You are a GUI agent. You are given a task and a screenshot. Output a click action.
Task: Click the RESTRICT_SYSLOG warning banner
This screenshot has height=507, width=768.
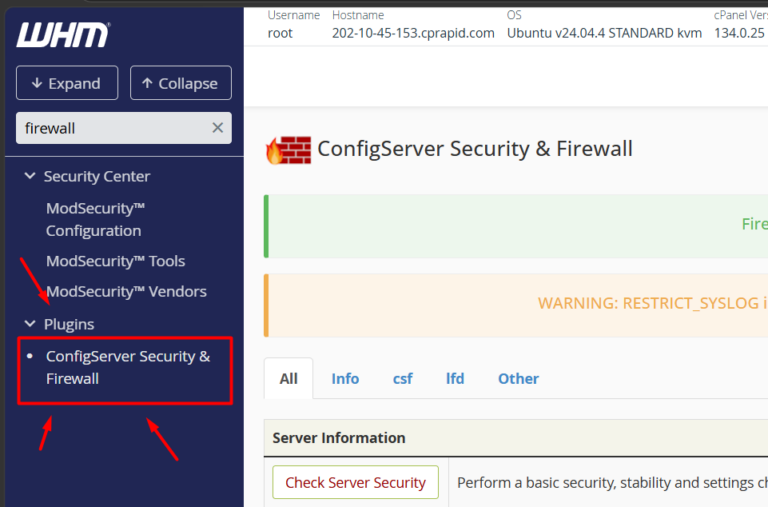[x=516, y=305]
